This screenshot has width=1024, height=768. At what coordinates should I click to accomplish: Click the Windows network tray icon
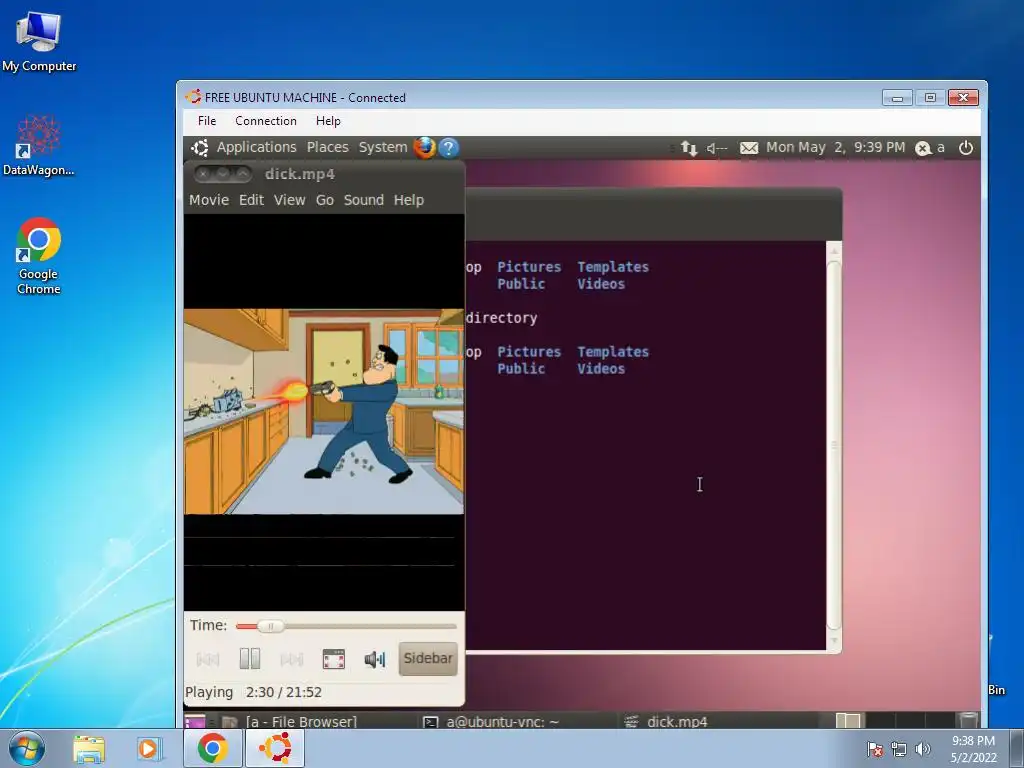point(899,749)
